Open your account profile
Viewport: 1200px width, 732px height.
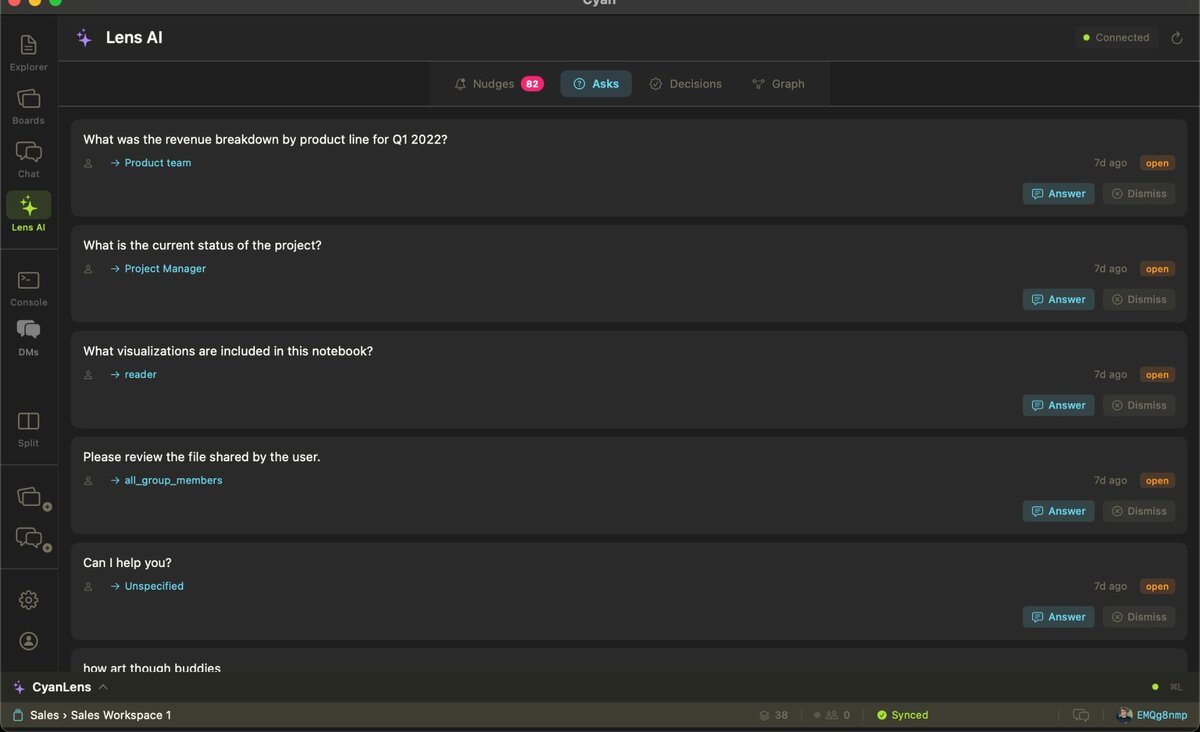pos(28,640)
